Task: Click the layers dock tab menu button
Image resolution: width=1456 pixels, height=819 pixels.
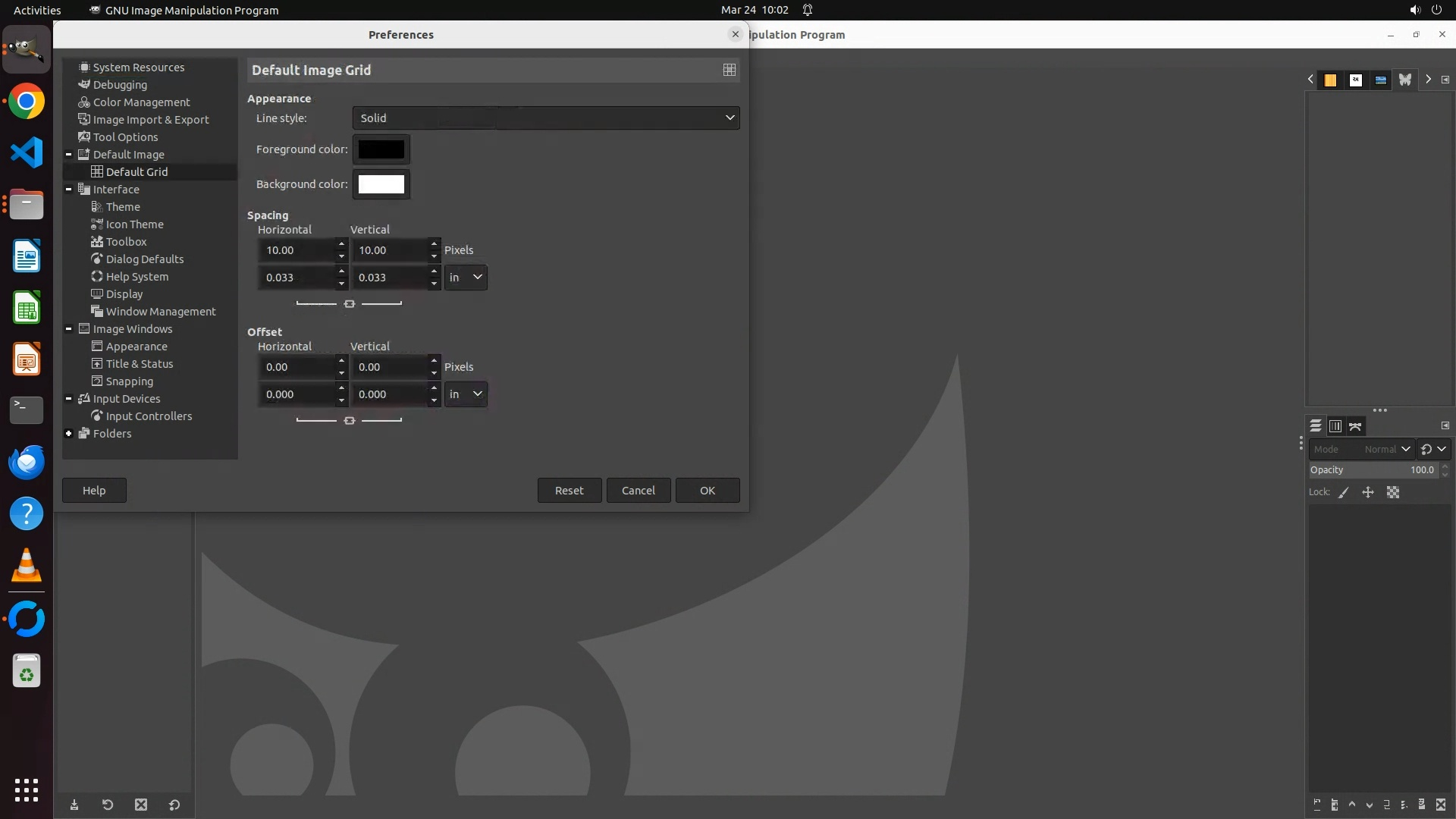Action: pos(1445,426)
